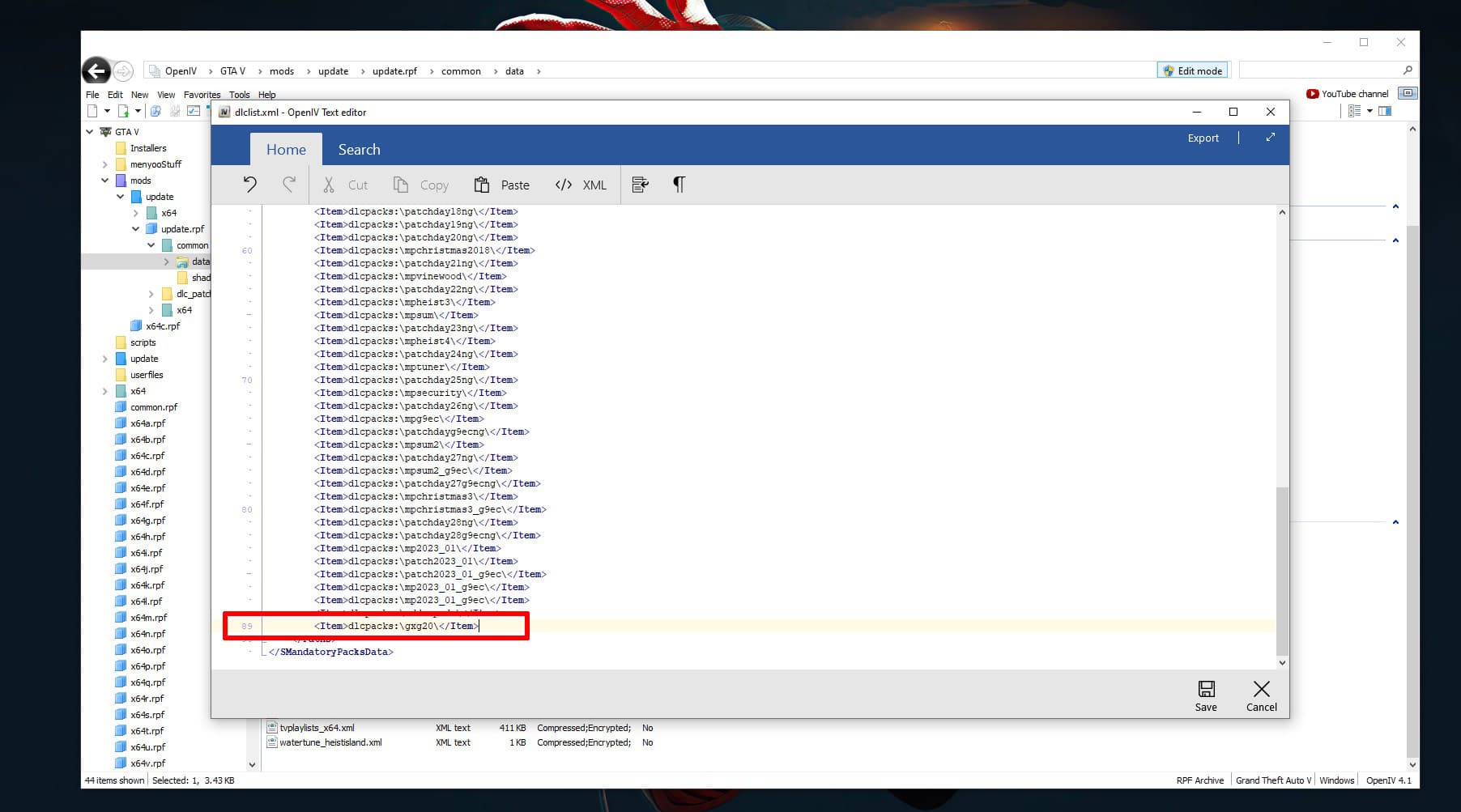Open the Tools menu

point(239,95)
